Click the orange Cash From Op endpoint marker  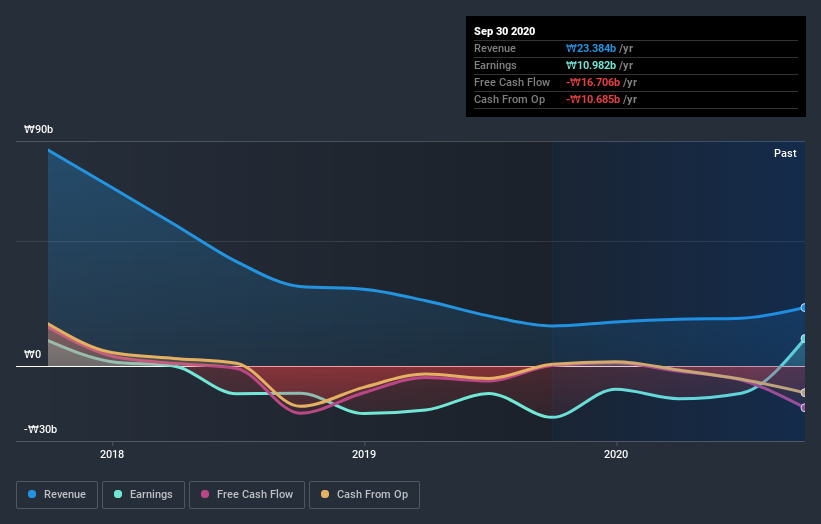pos(804,393)
